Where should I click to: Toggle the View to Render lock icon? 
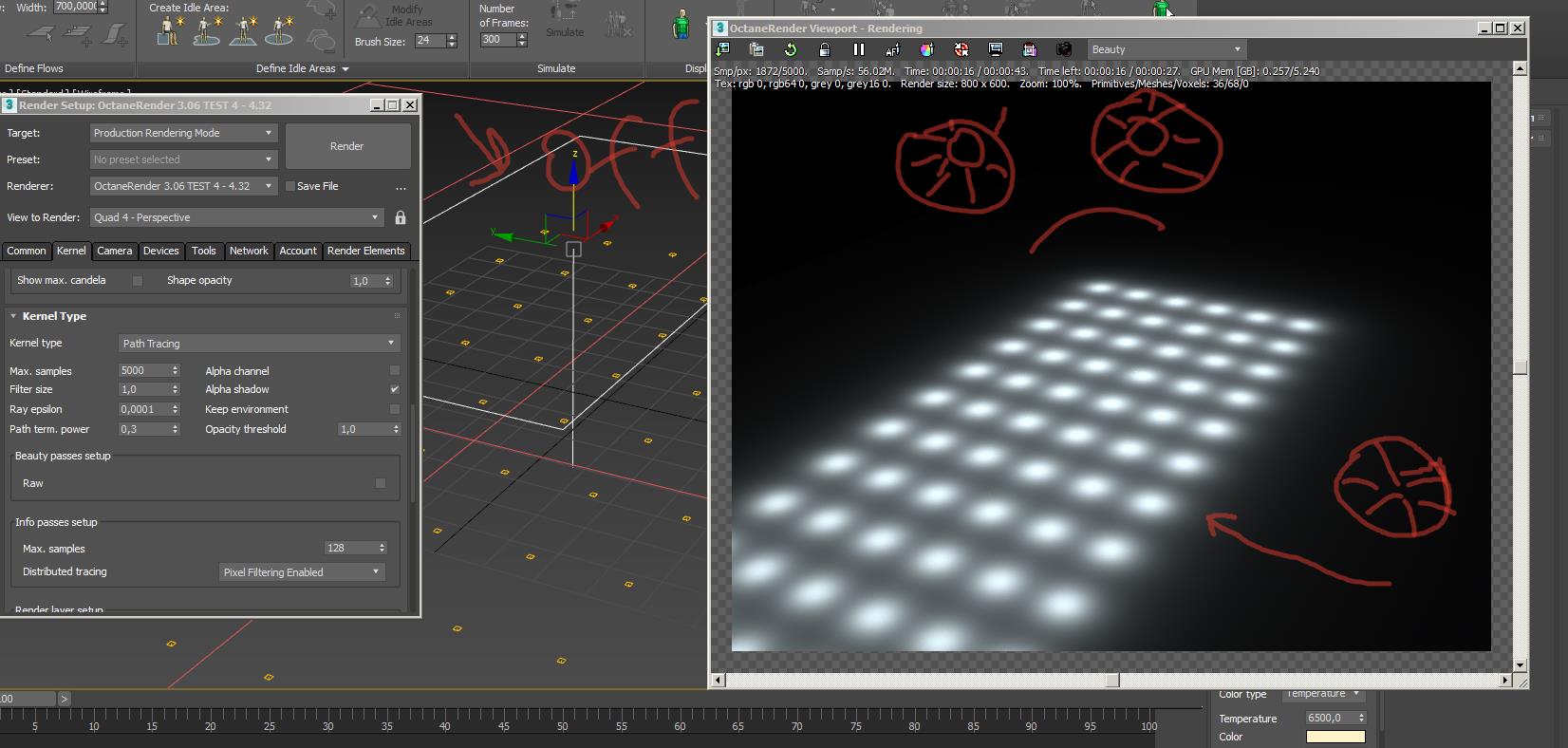(x=401, y=217)
